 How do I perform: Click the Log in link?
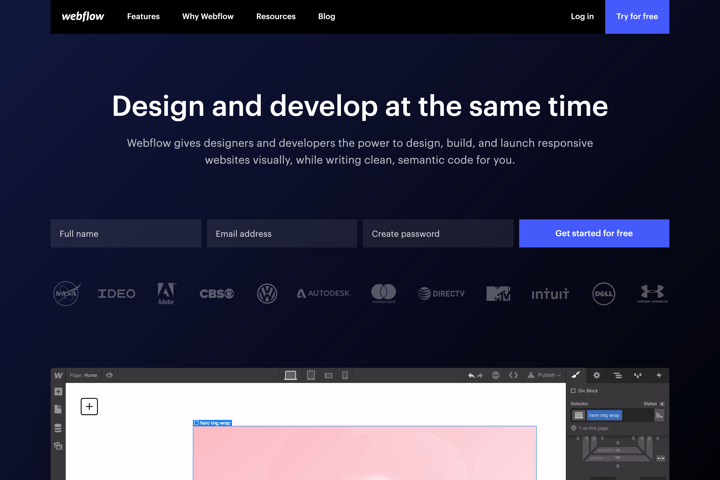pos(582,17)
